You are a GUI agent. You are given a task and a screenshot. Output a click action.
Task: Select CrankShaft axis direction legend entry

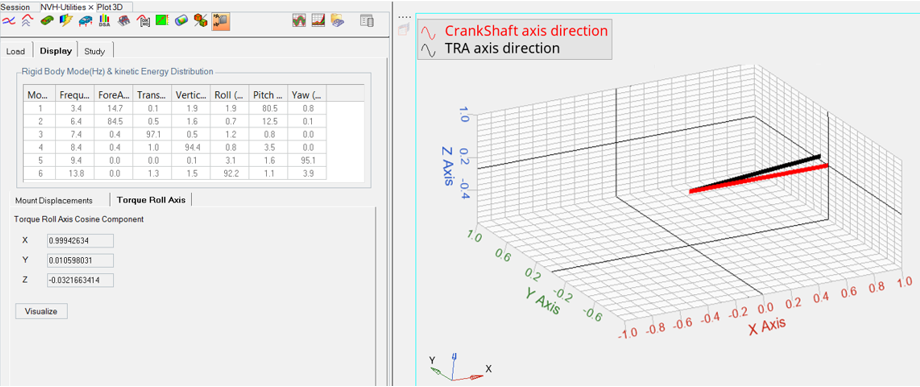click(x=526, y=30)
